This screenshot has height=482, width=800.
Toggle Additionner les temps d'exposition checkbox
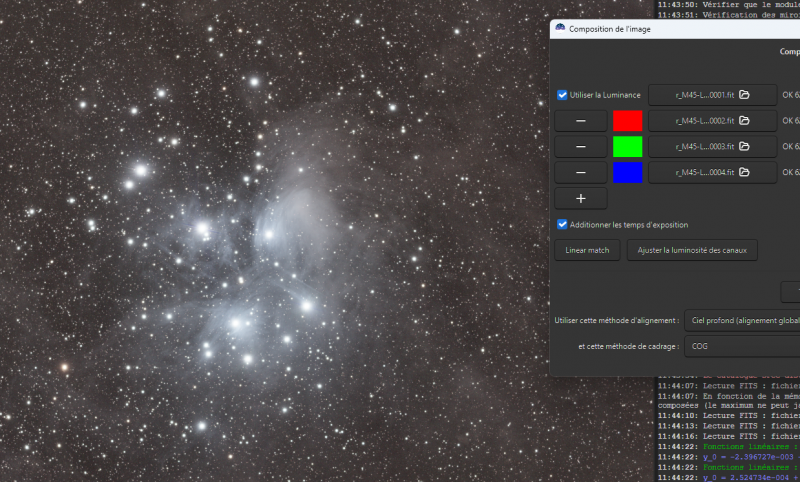(562, 224)
